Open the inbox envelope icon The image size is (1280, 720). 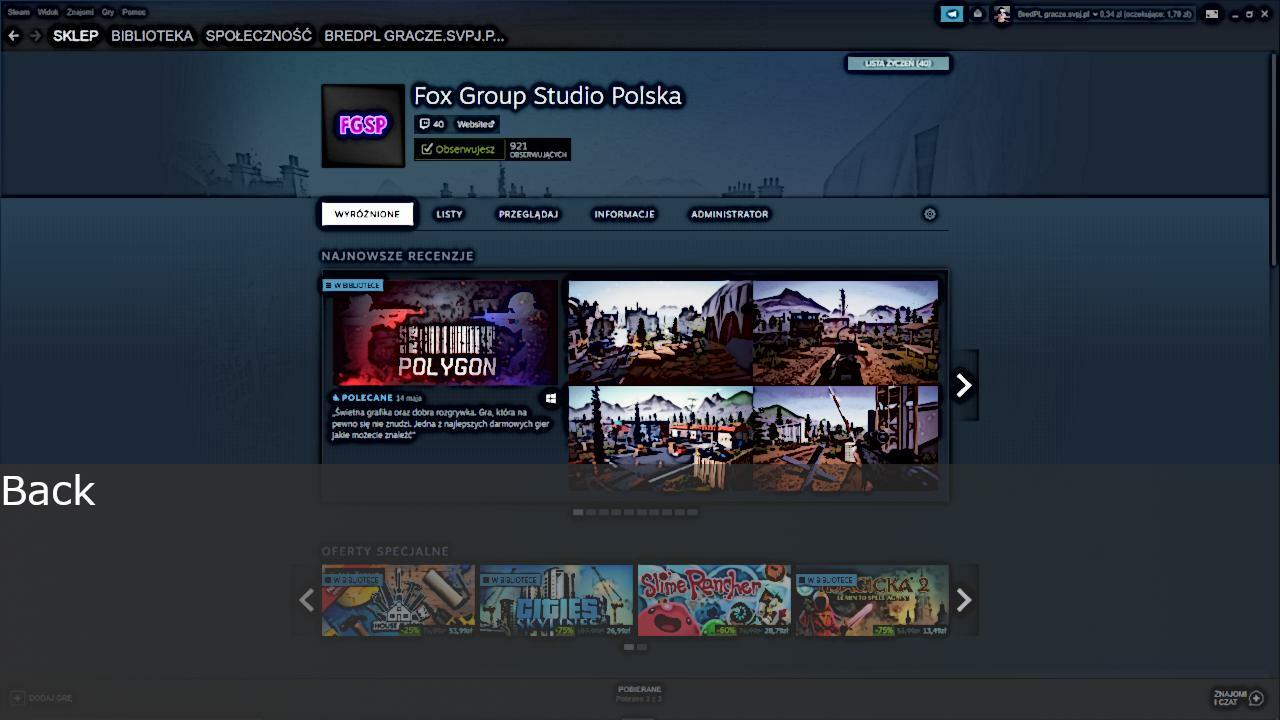point(978,14)
